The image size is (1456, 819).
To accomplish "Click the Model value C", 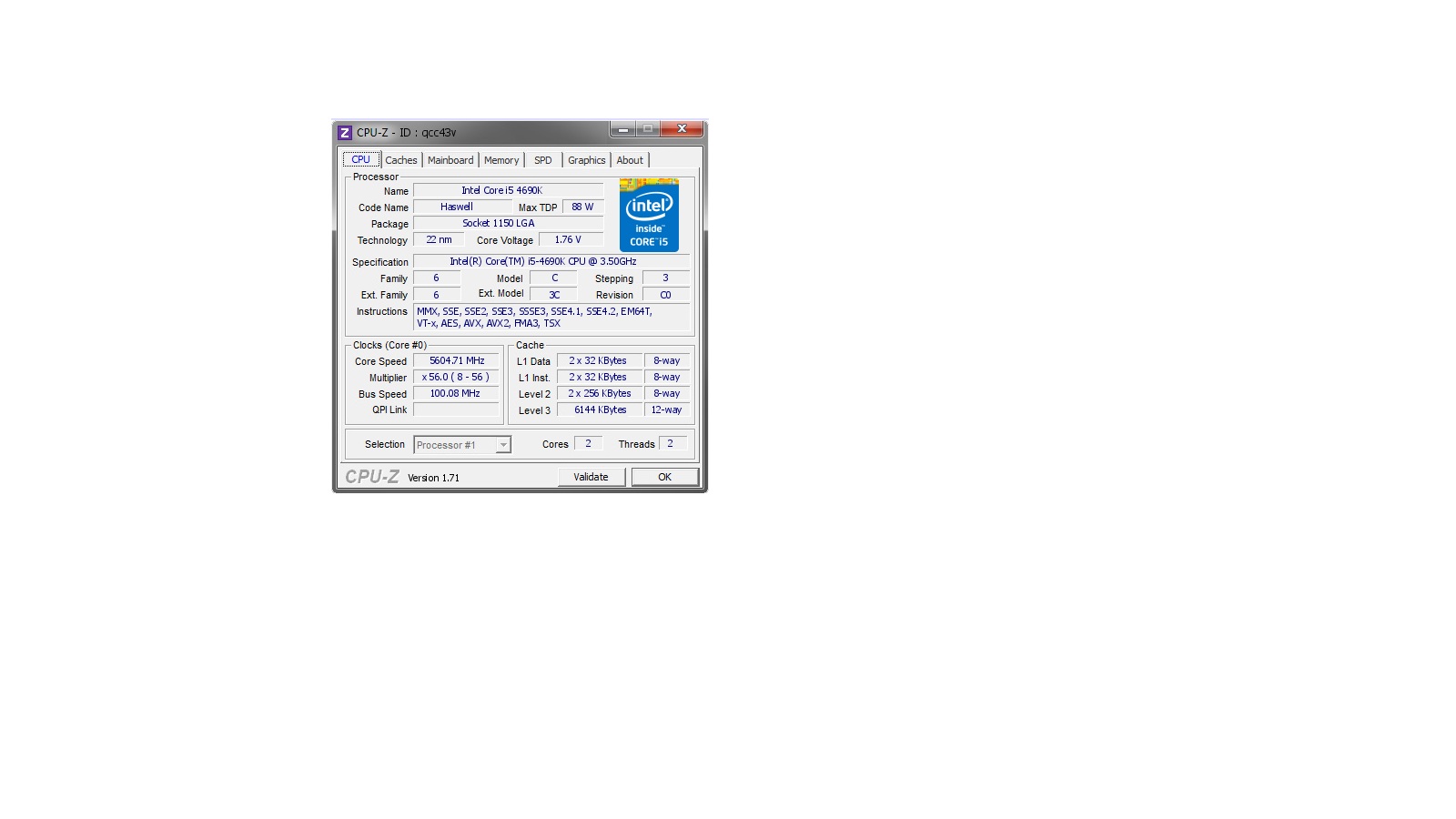I will click(x=554, y=278).
